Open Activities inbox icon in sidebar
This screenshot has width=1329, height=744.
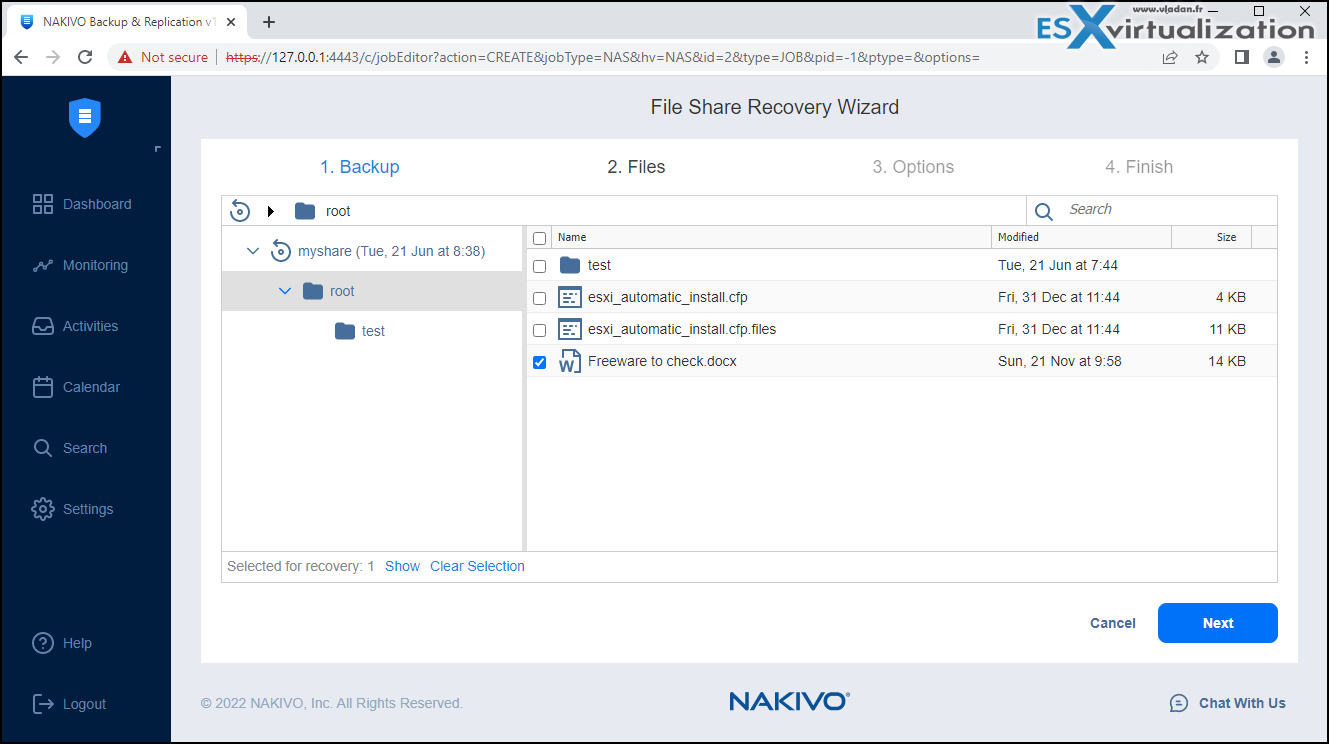click(43, 326)
